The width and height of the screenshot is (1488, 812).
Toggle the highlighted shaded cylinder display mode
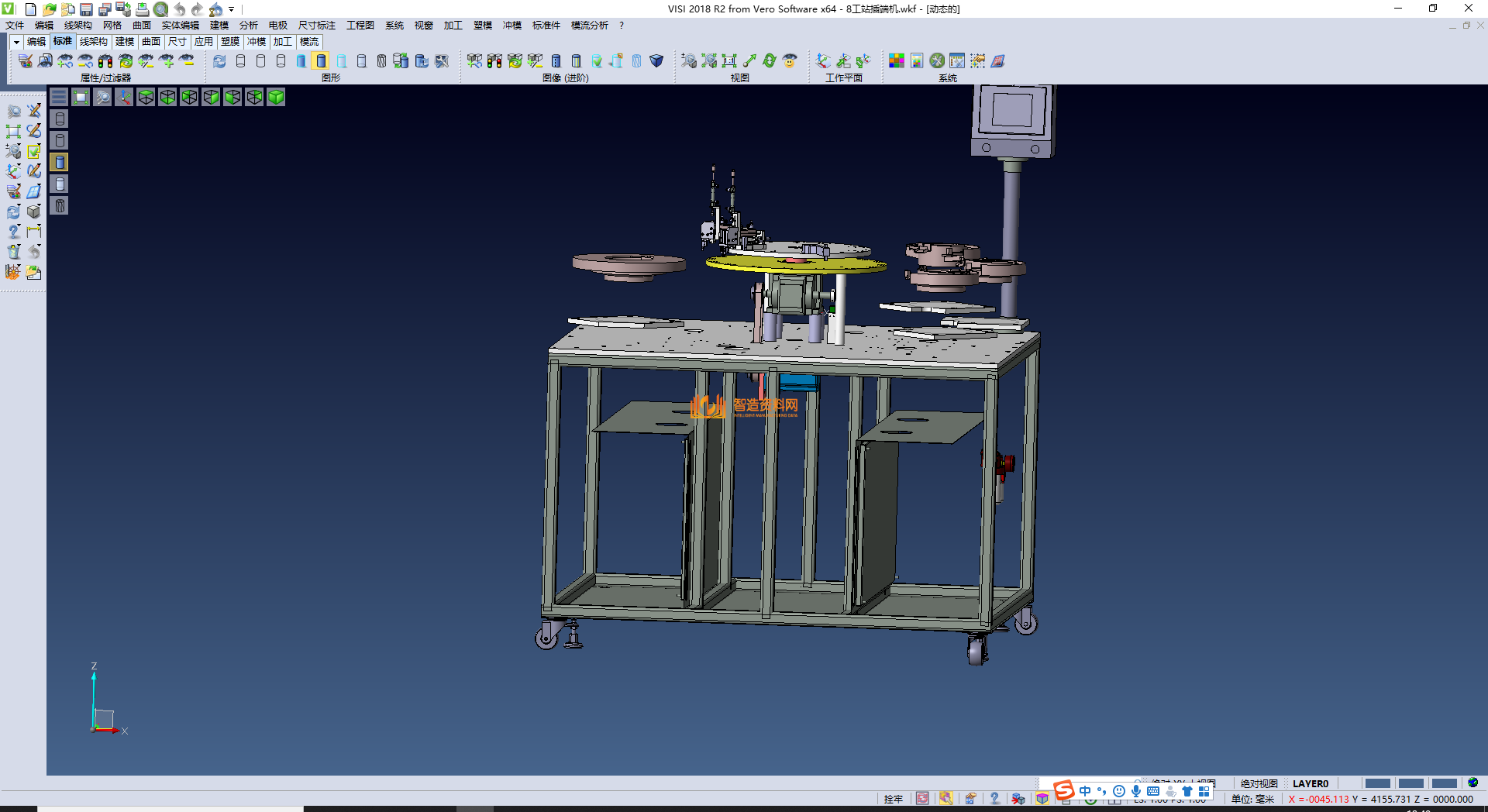point(321,60)
